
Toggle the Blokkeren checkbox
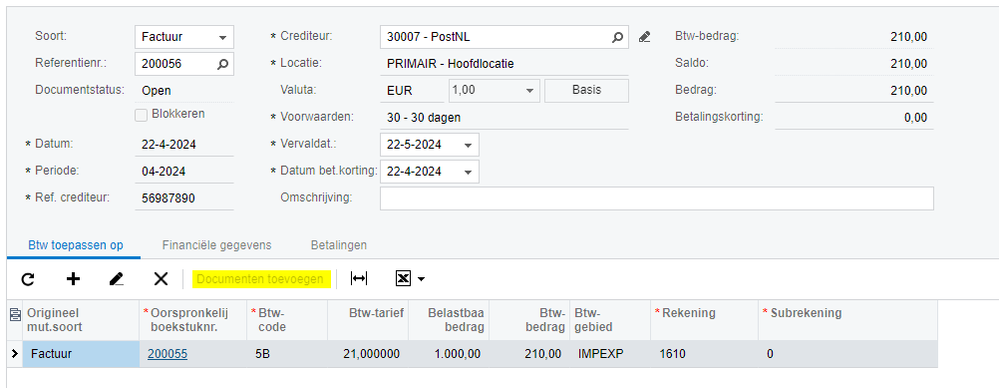pyautogui.click(x=141, y=115)
